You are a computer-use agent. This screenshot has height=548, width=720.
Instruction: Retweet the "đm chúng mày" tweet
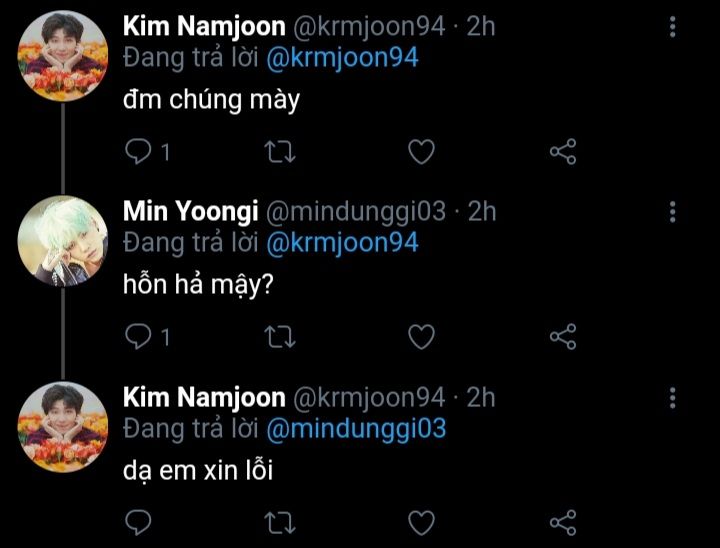(280, 152)
